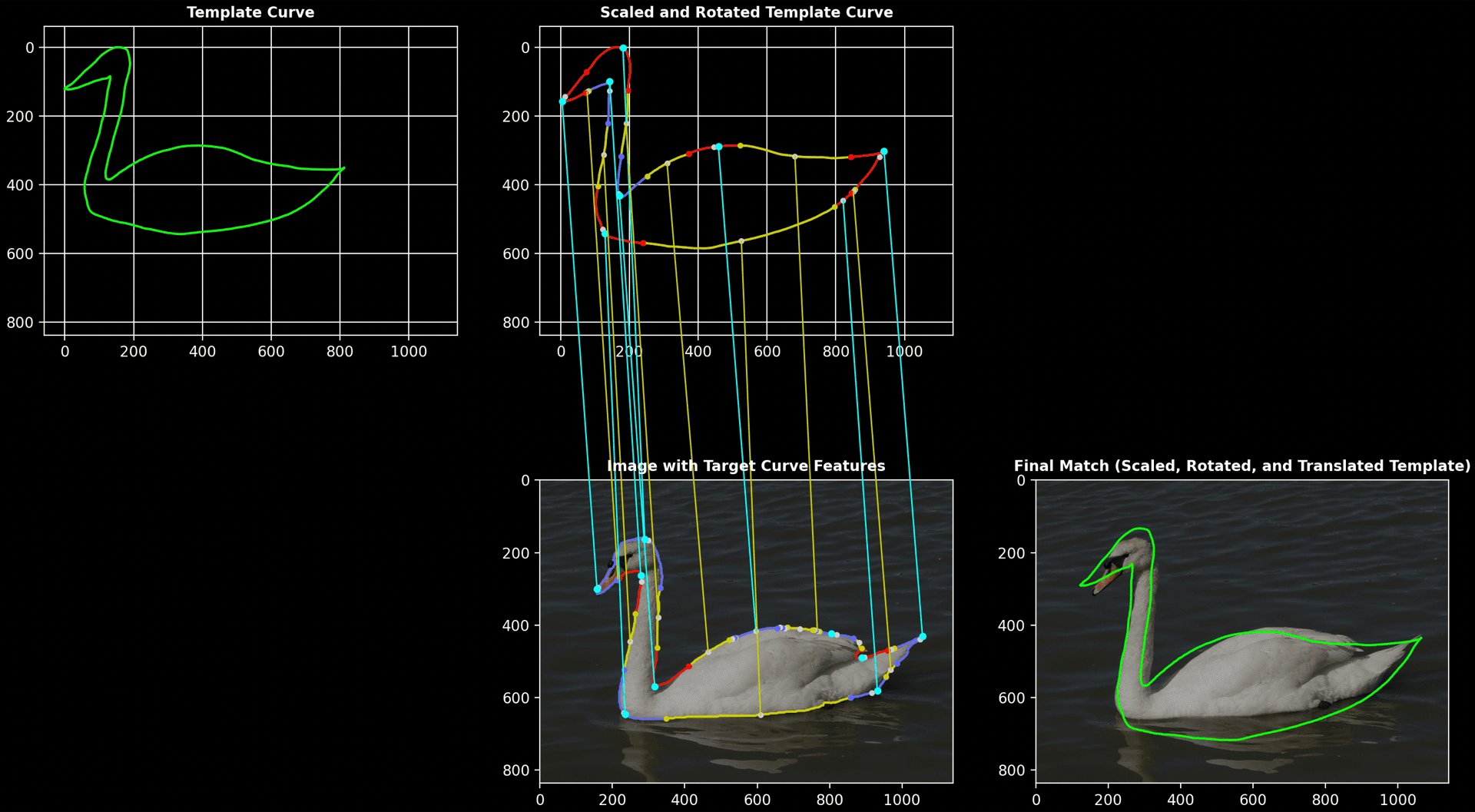Click x-axis tick '400' under Template Curve plot
This screenshot has height=812, width=1475.
(202, 352)
